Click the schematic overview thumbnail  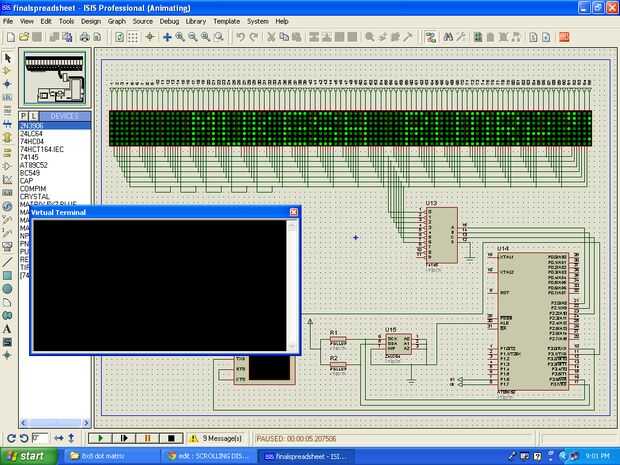tap(54, 77)
